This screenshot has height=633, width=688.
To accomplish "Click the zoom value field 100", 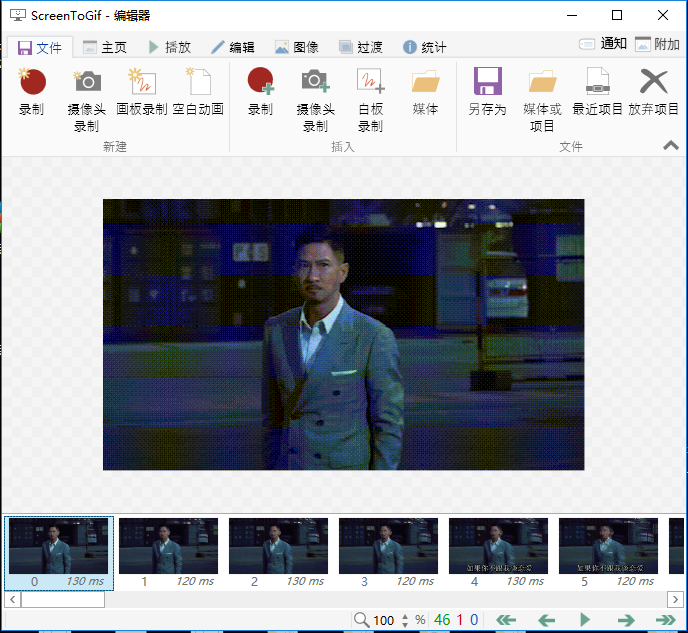I will 384,620.
